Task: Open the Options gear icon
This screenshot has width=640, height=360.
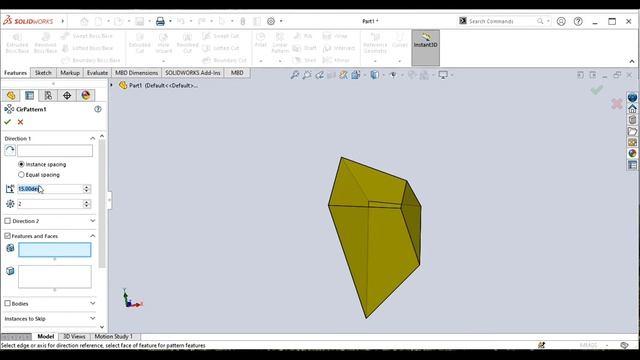Action: (x=271, y=21)
